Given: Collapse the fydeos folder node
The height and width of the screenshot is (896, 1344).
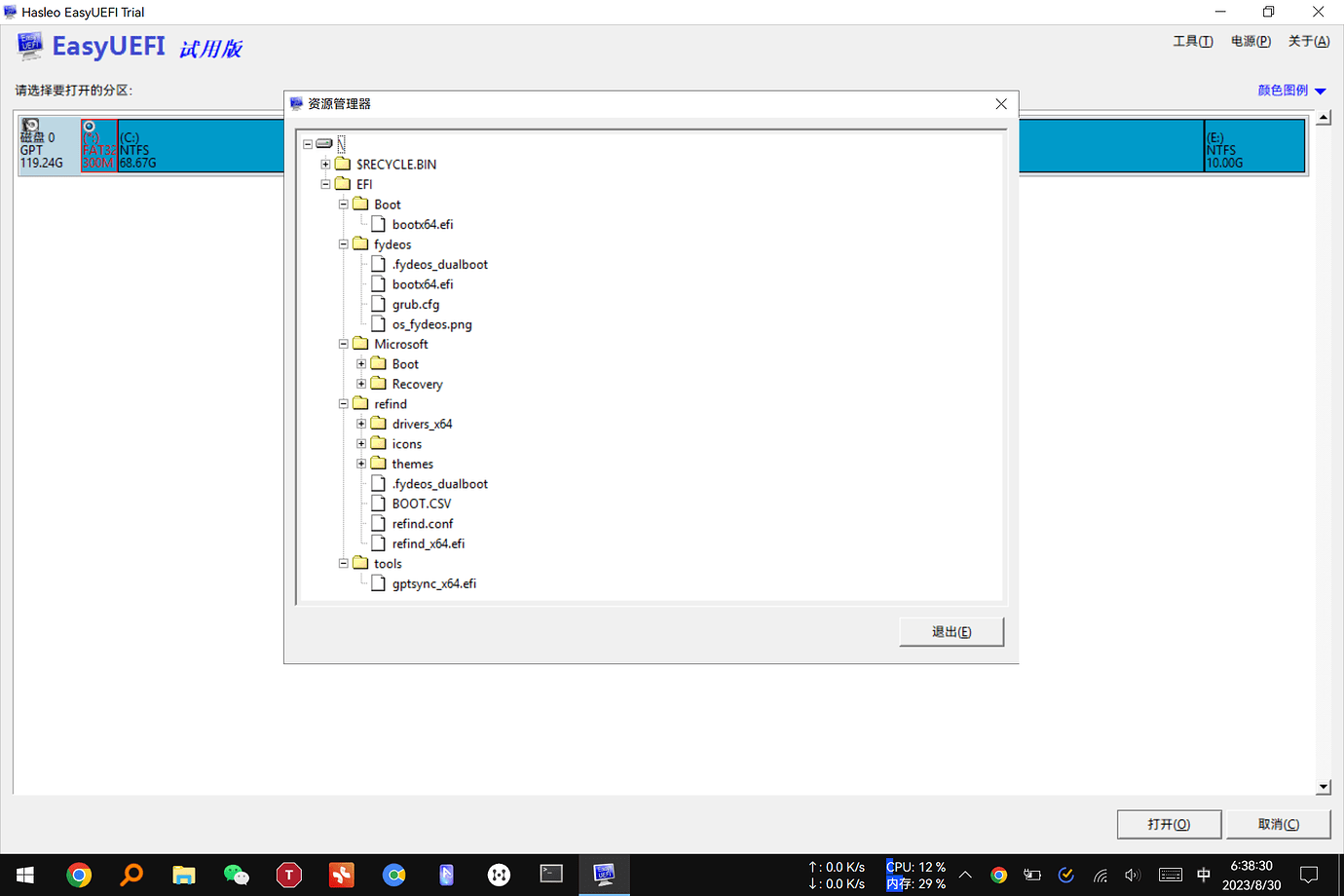Looking at the screenshot, I should (x=343, y=244).
